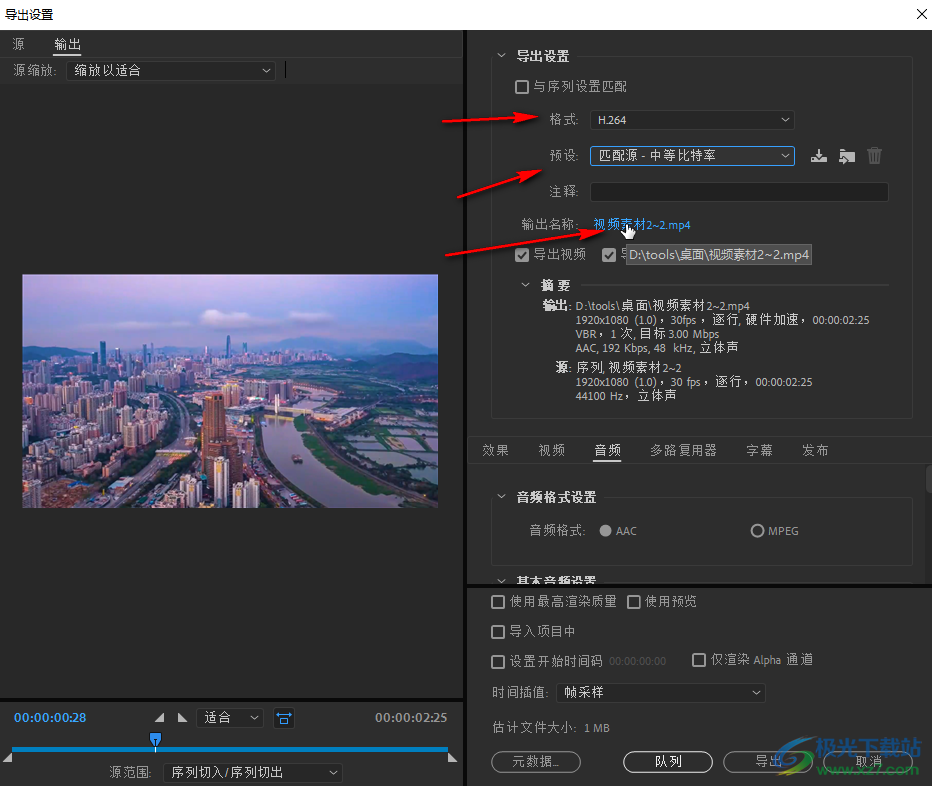Open the 视频 tab
This screenshot has height=786, width=932.
coord(552,451)
